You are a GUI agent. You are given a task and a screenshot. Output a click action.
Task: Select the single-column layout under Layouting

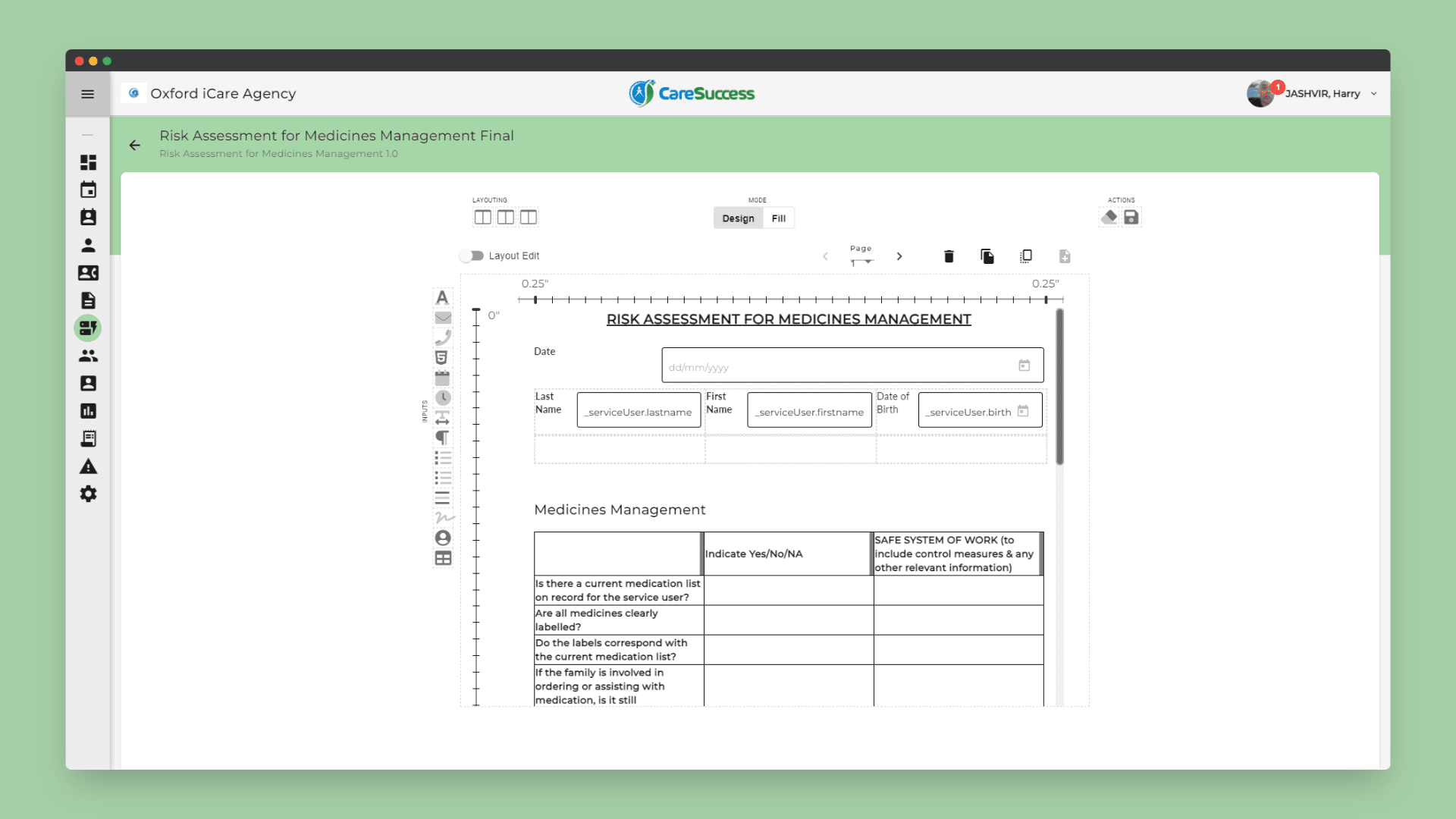coord(483,217)
